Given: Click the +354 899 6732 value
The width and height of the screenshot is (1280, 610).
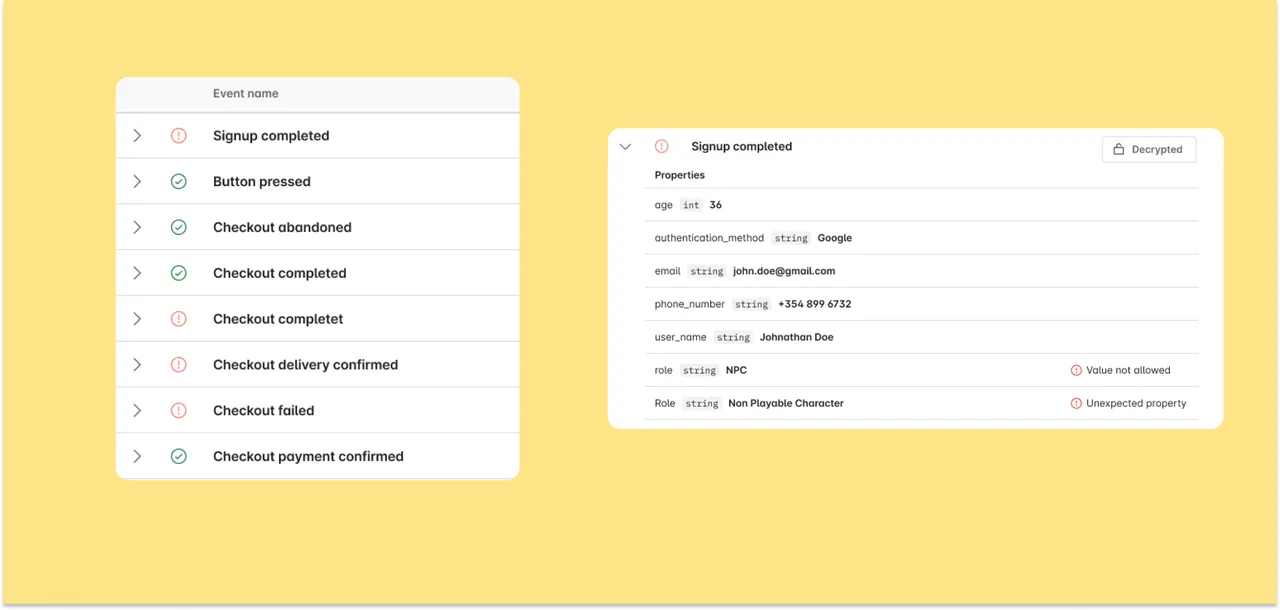Looking at the screenshot, I should coord(815,304).
